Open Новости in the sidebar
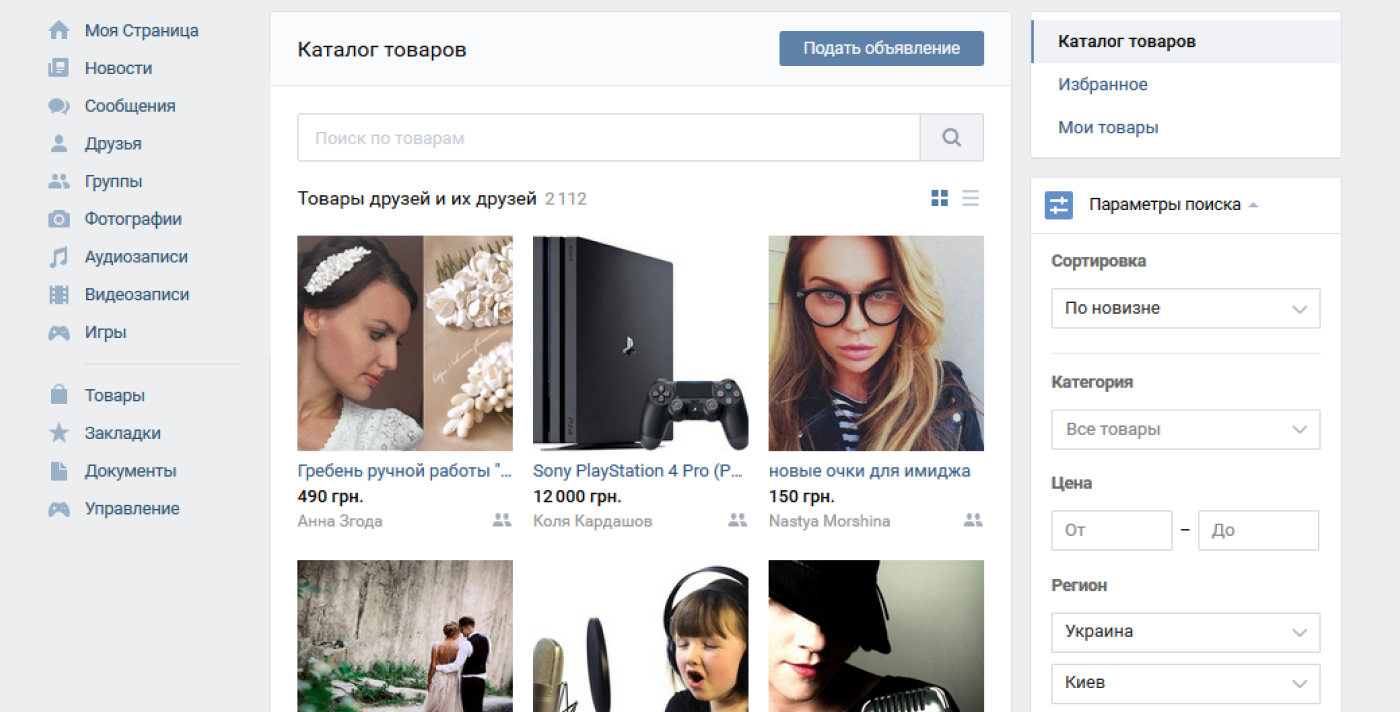The image size is (1400, 712). tap(118, 68)
